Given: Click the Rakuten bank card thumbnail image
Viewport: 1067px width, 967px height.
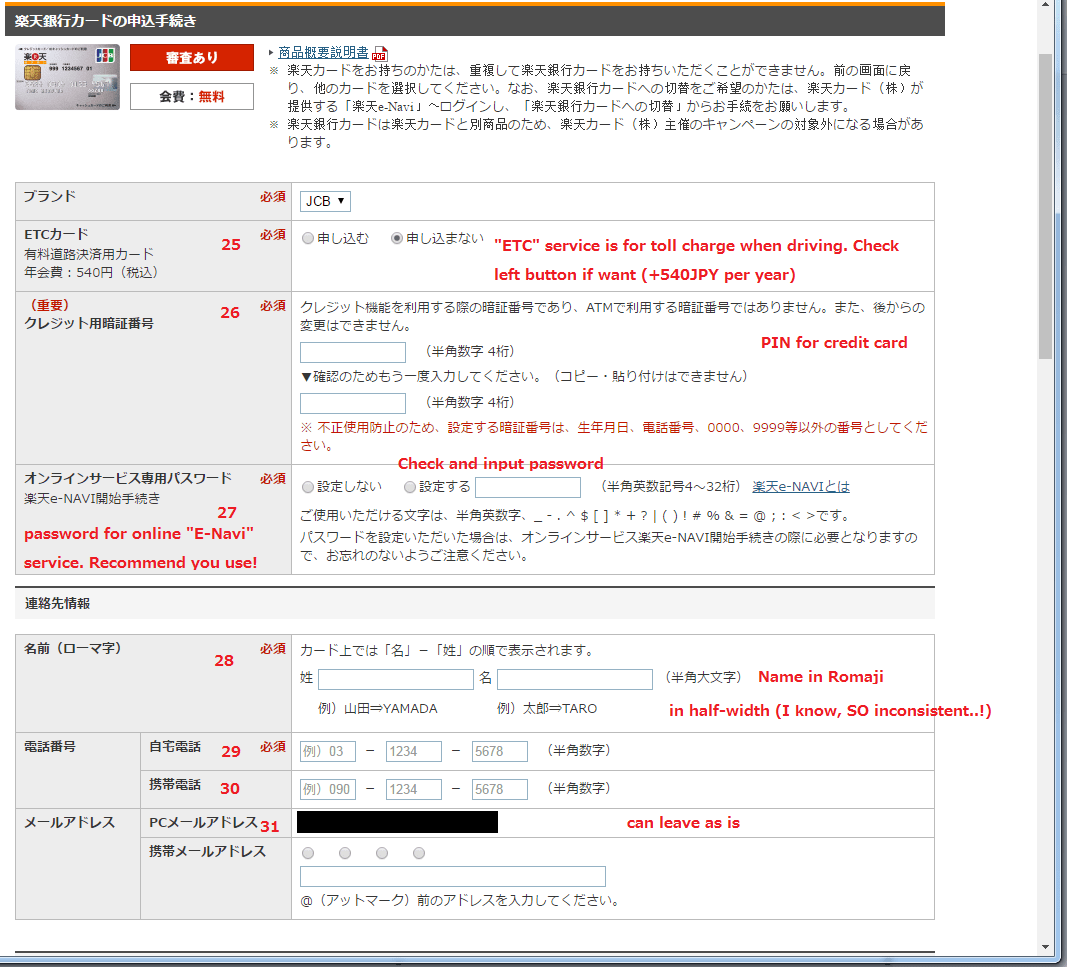Looking at the screenshot, I should pyautogui.click(x=67, y=77).
